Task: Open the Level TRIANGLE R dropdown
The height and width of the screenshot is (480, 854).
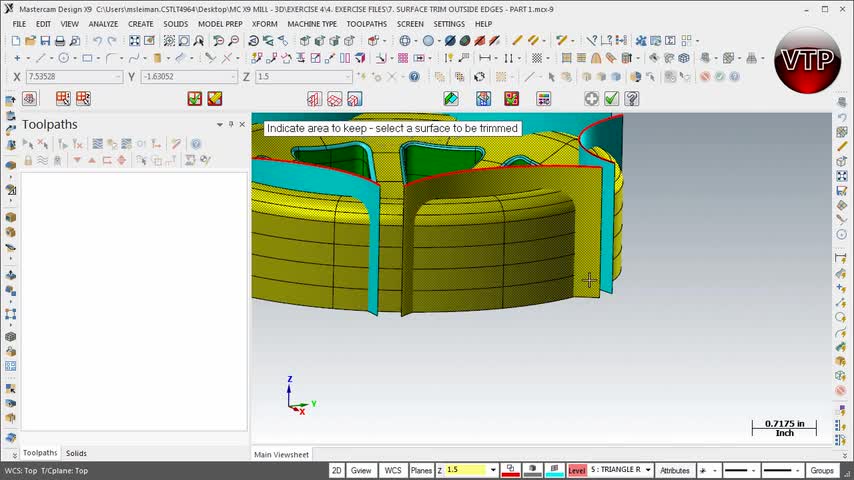Action: (648, 470)
